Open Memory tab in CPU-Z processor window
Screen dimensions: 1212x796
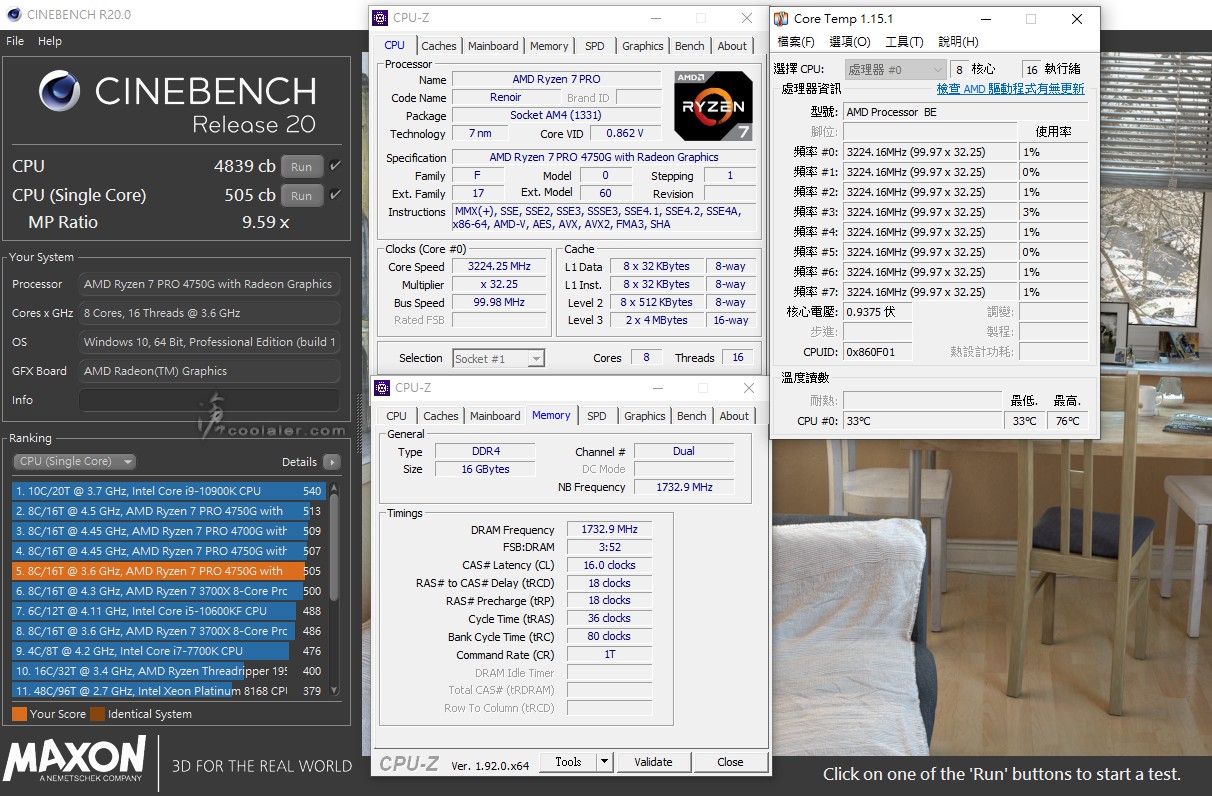pyautogui.click(x=549, y=46)
